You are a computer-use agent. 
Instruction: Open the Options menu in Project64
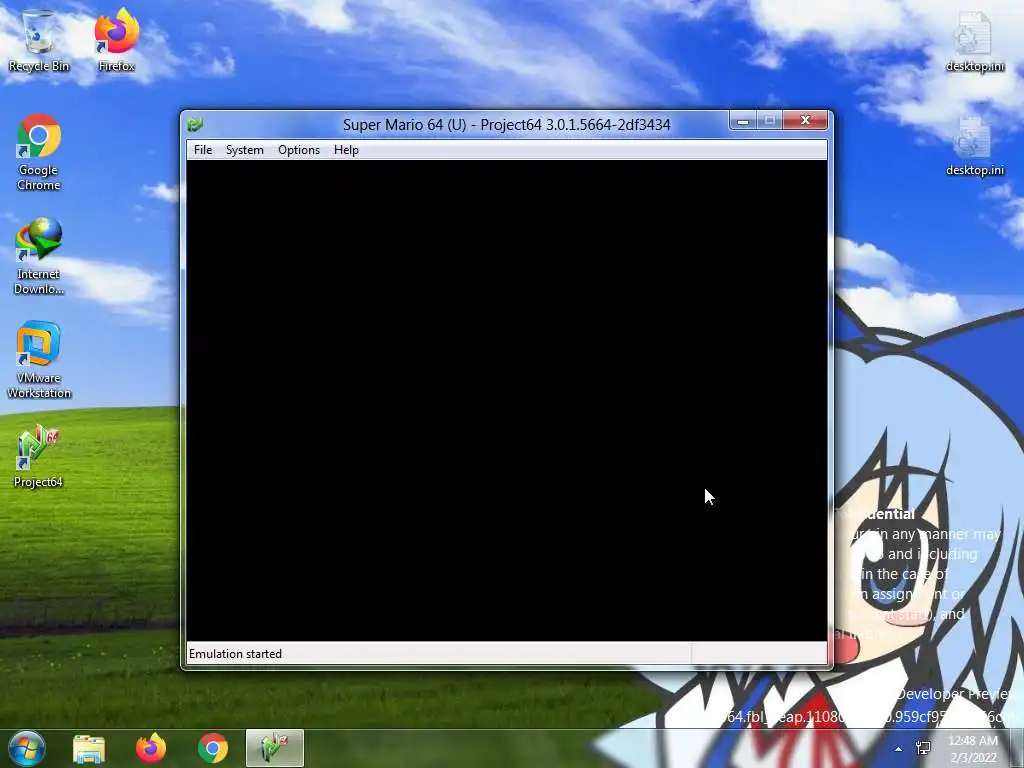pos(299,150)
